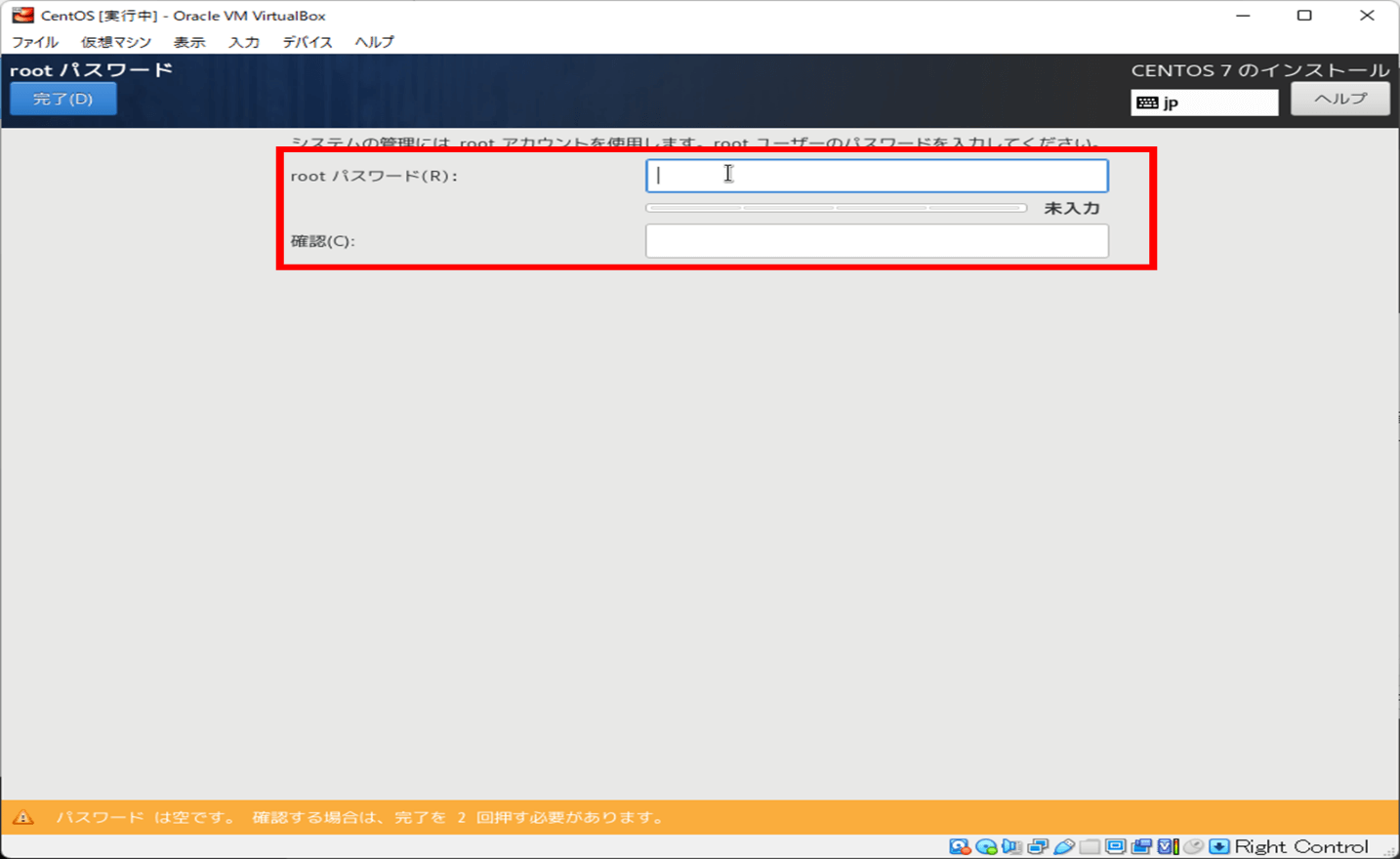Image resolution: width=1400 pixels, height=859 pixels.
Task: Click the hard disk activity status icon
Action: 961,846
